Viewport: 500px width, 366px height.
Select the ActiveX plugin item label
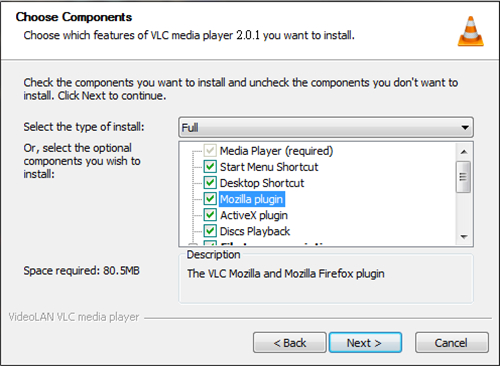point(254,215)
